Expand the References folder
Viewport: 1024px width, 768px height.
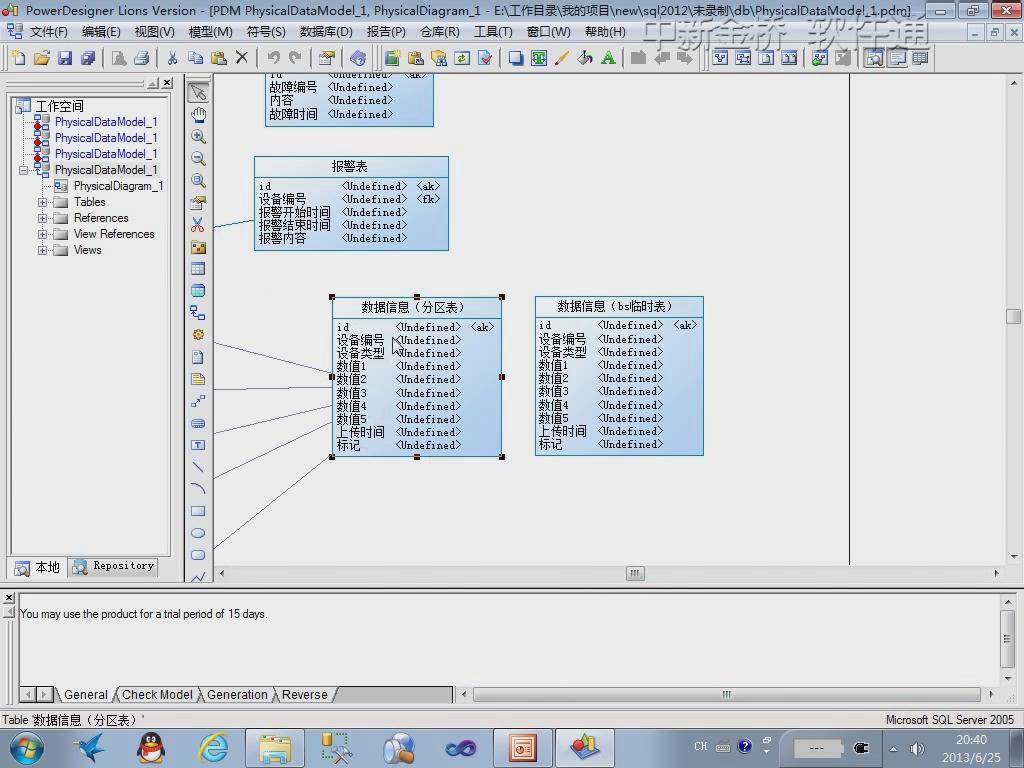tap(42, 218)
